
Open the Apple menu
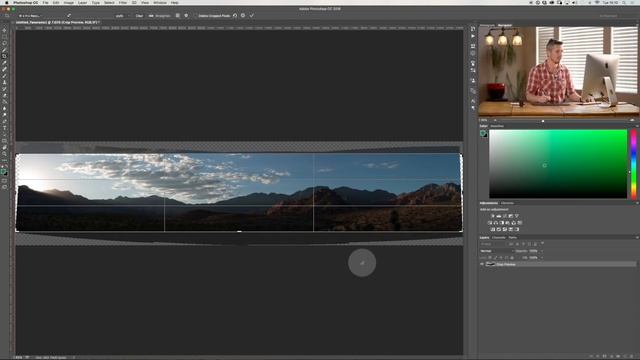(x=6, y=2)
